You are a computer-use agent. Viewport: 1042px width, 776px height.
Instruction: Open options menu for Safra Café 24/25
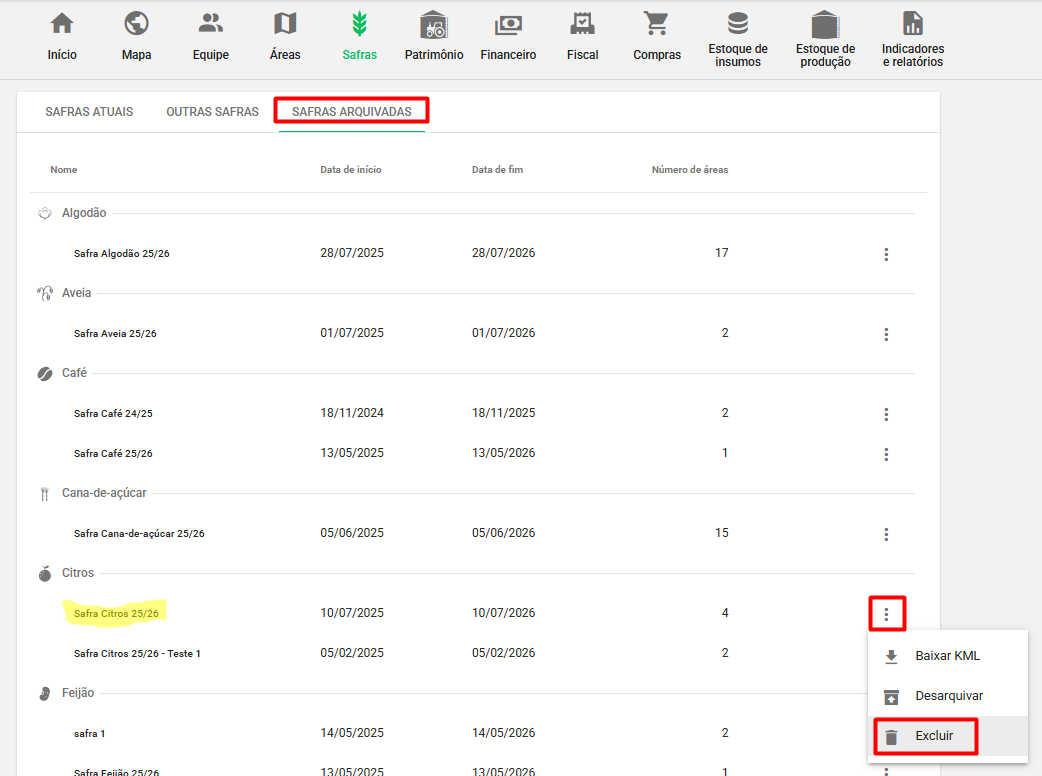pos(886,414)
